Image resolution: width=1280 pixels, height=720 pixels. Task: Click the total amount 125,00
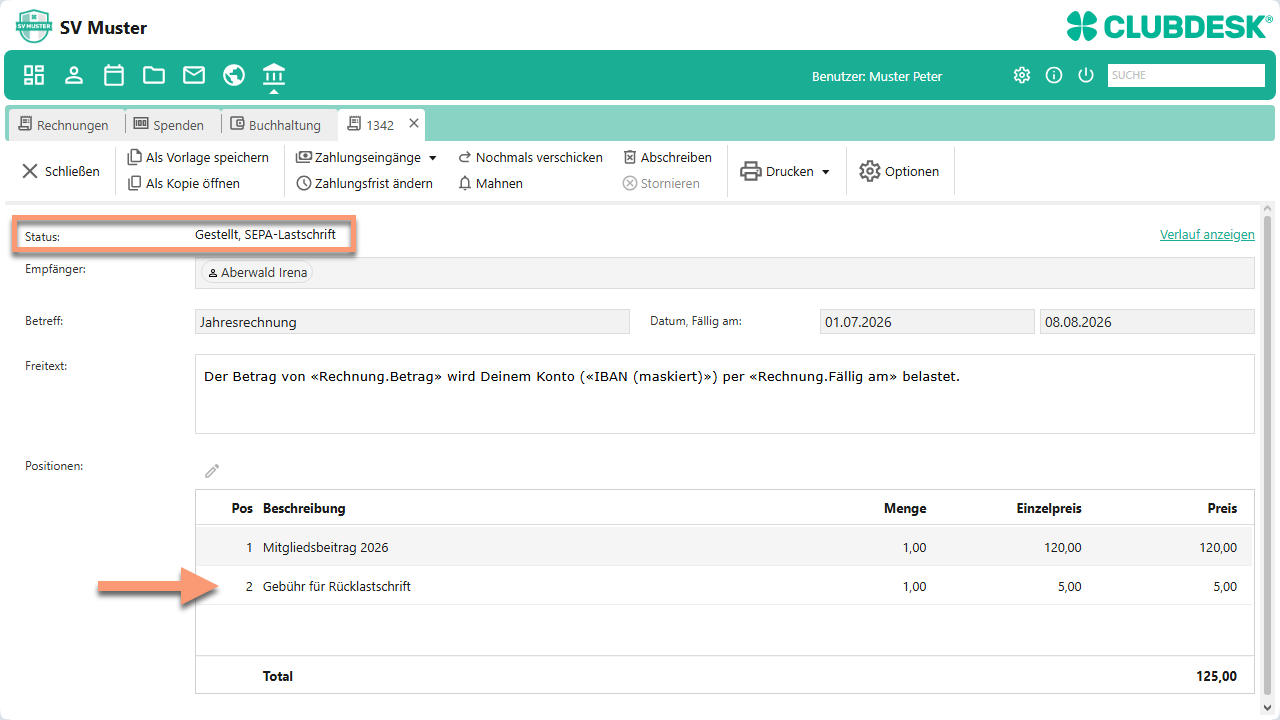click(1216, 676)
